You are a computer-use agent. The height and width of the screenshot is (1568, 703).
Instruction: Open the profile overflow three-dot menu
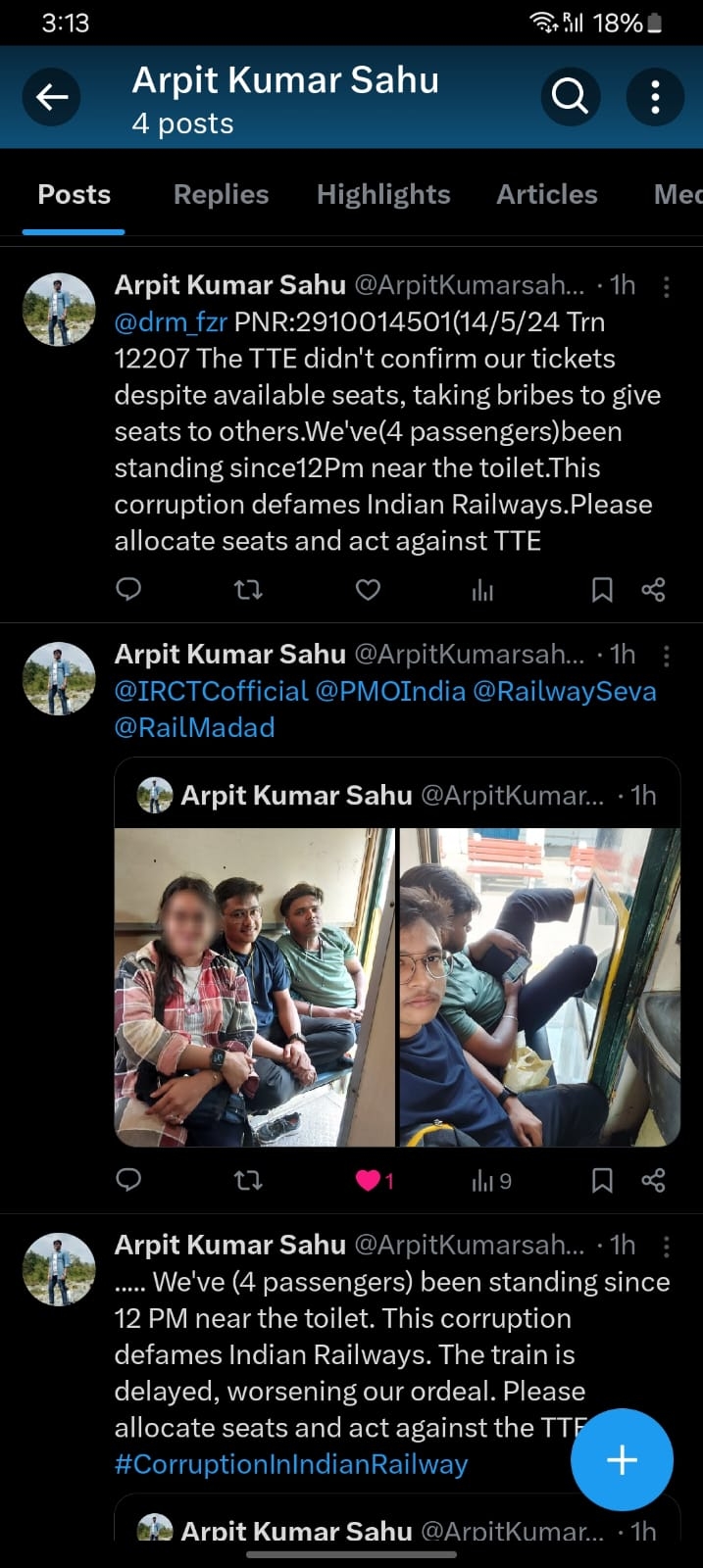click(655, 96)
